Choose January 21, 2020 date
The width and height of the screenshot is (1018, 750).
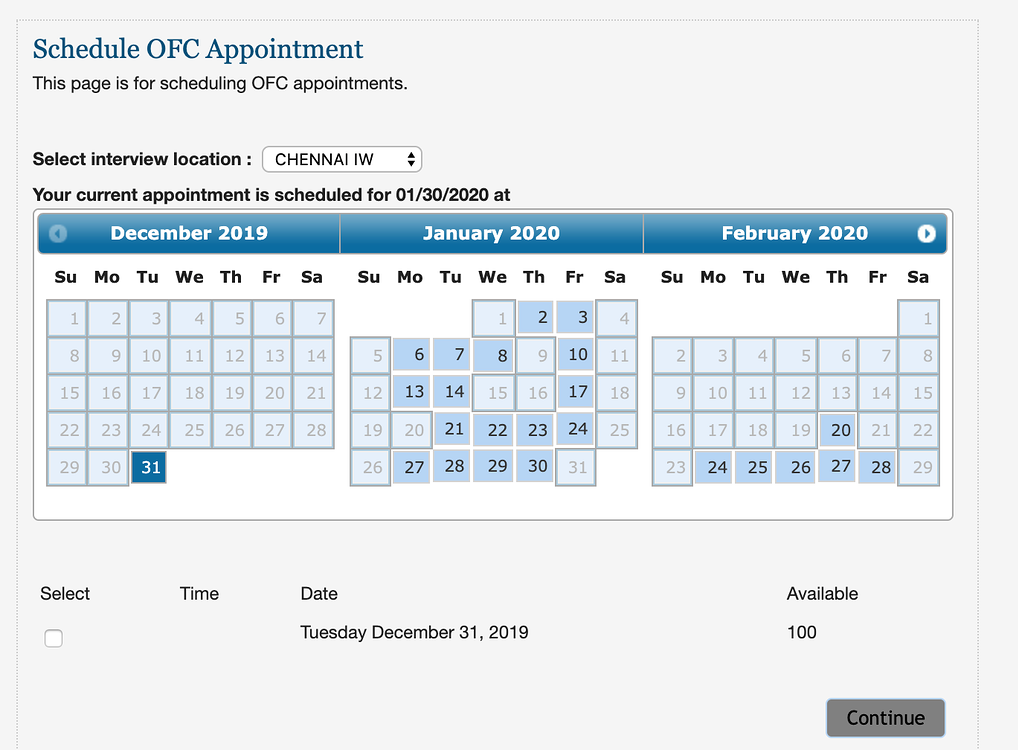point(452,429)
